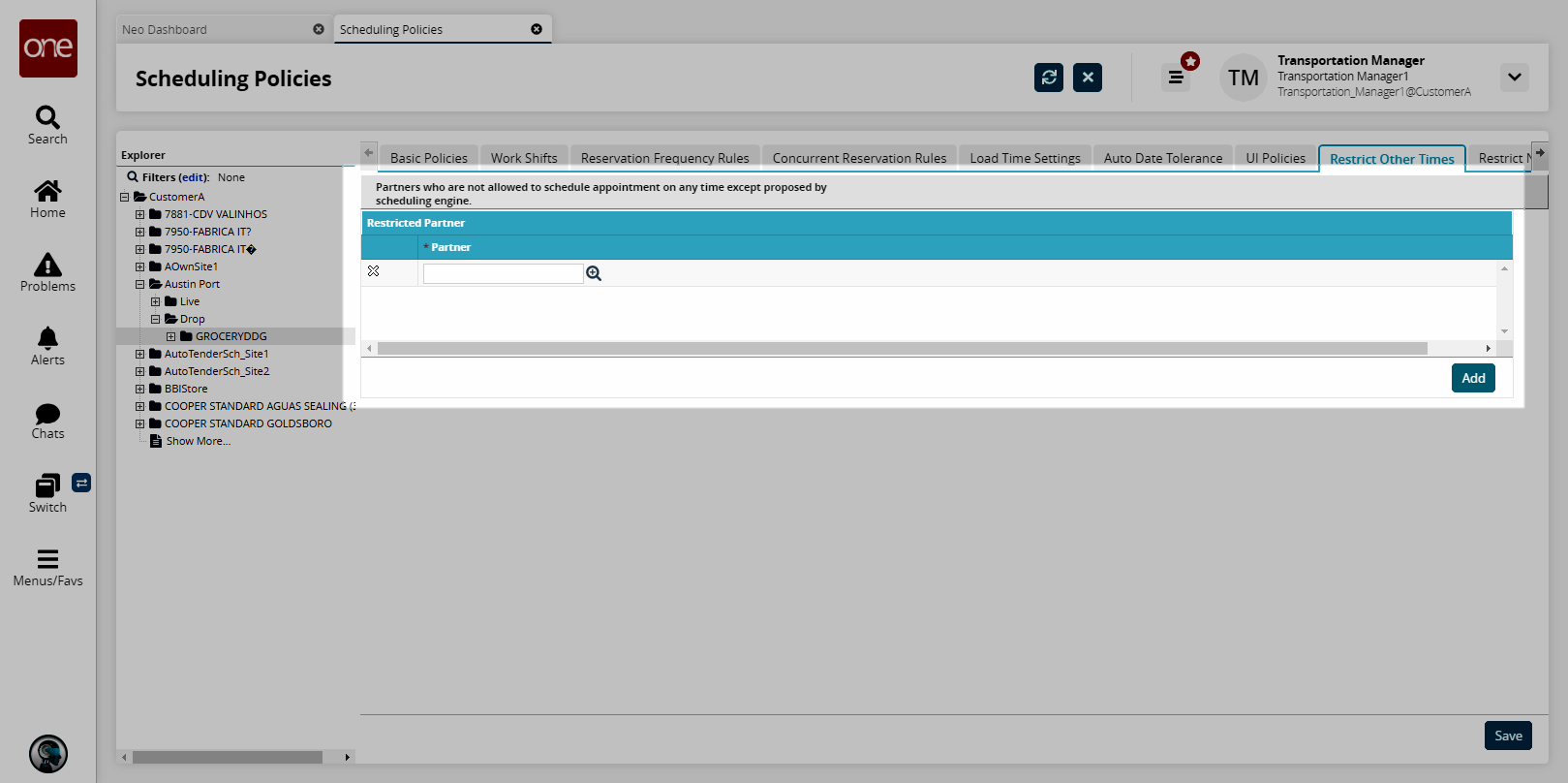Click the TM user avatar
This screenshot has width=1568, height=783.
click(x=1244, y=78)
